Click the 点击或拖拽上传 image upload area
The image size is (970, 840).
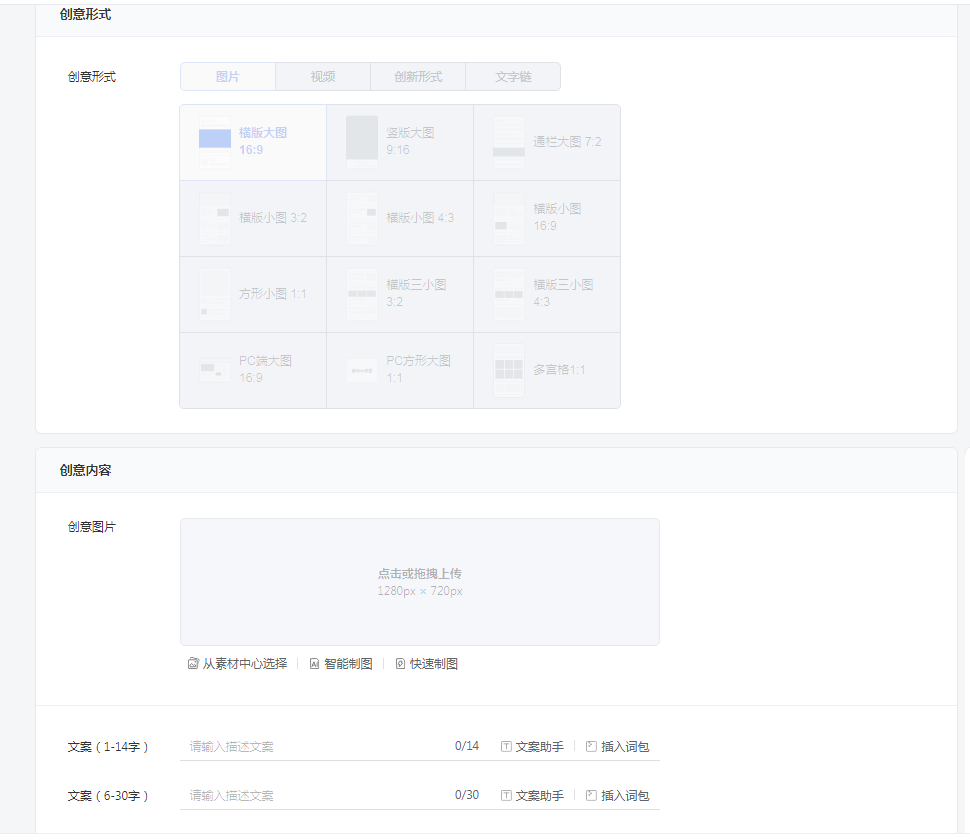[x=420, y=582]
